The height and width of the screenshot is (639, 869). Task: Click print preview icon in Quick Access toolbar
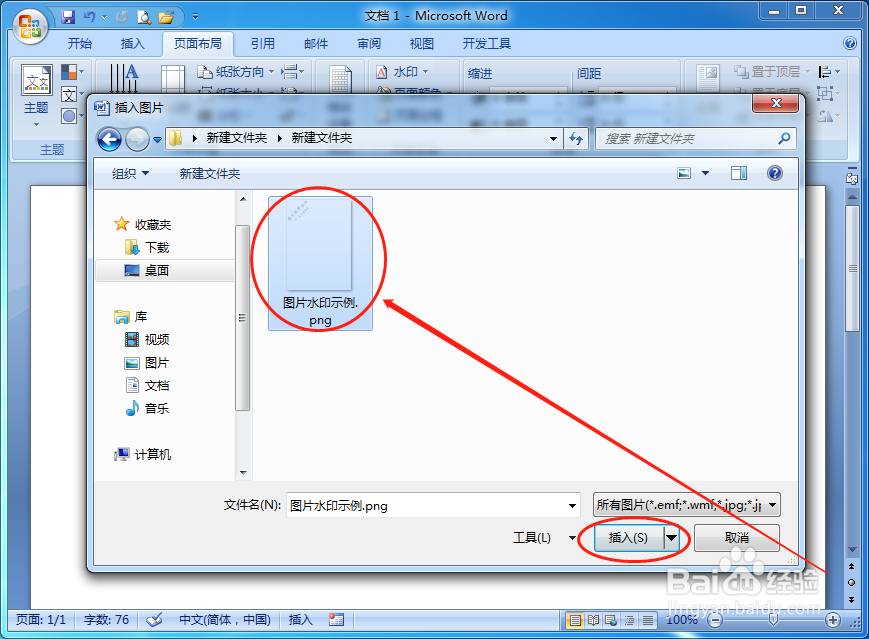[144, 17]
